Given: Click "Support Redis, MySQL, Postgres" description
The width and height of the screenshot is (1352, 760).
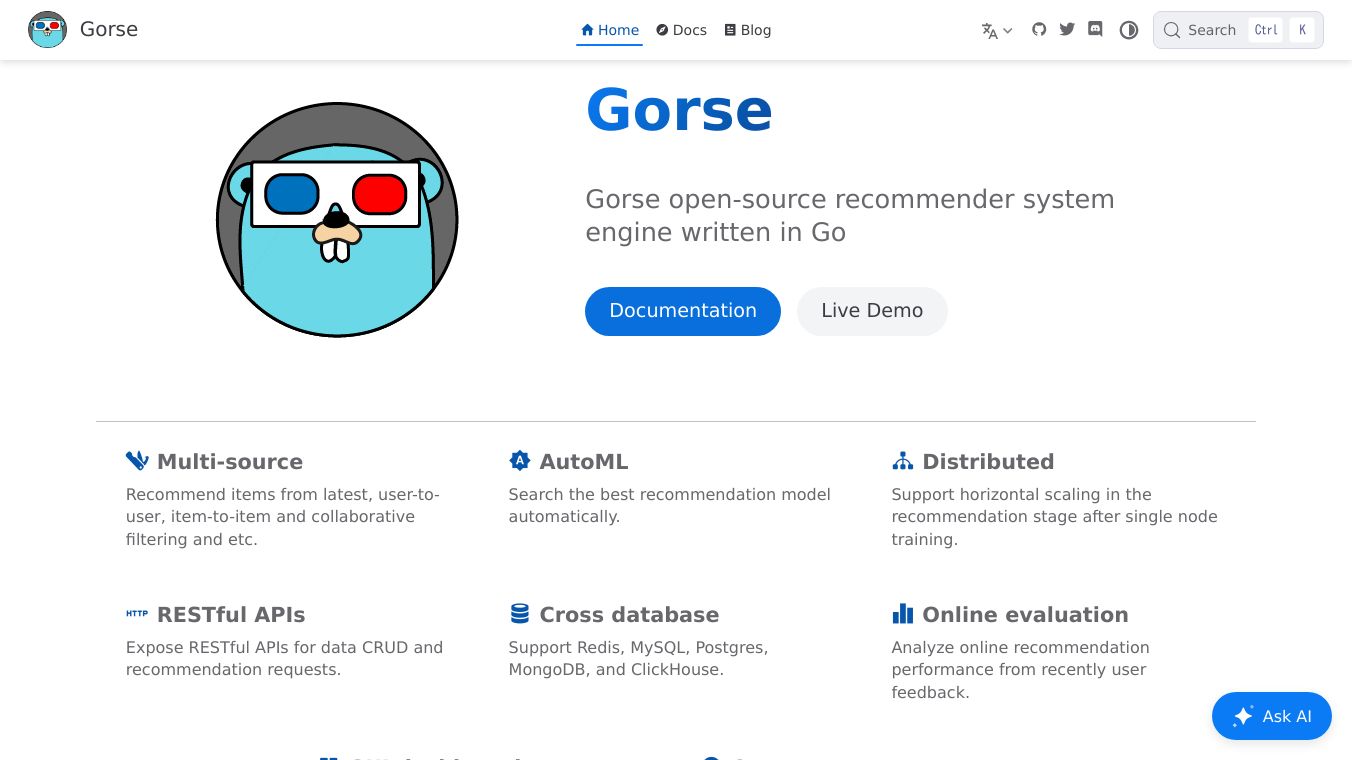Looking at the screenshot, I should (x=638, y=658).
